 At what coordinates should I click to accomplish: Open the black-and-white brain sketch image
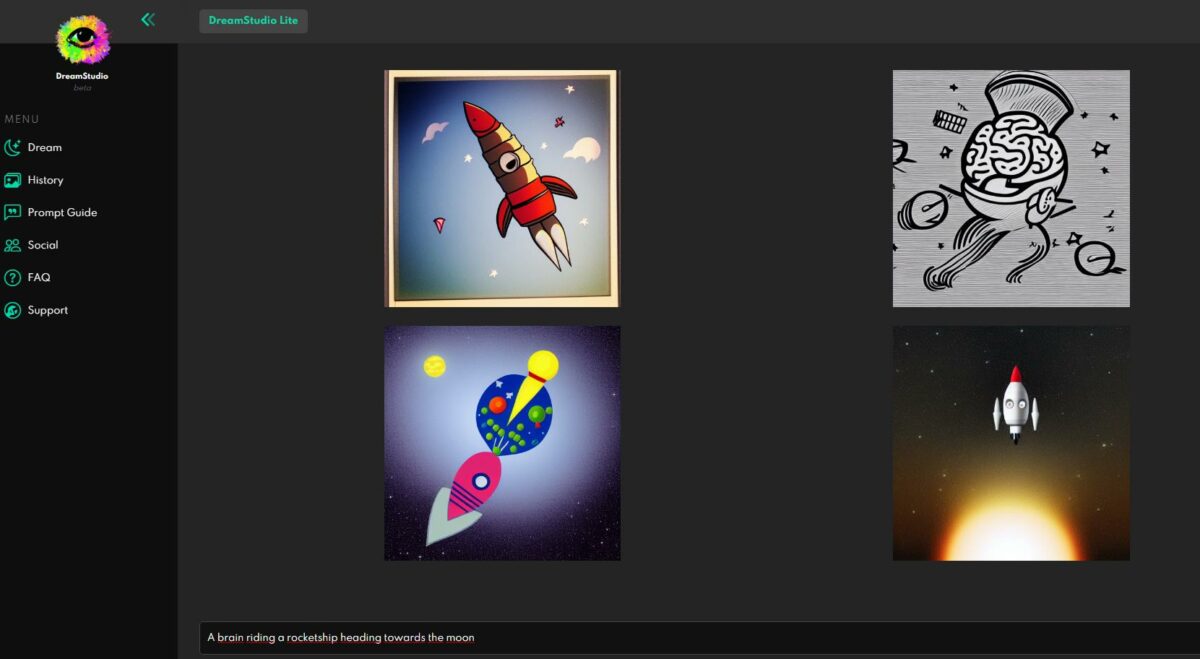click(1011, 188)
